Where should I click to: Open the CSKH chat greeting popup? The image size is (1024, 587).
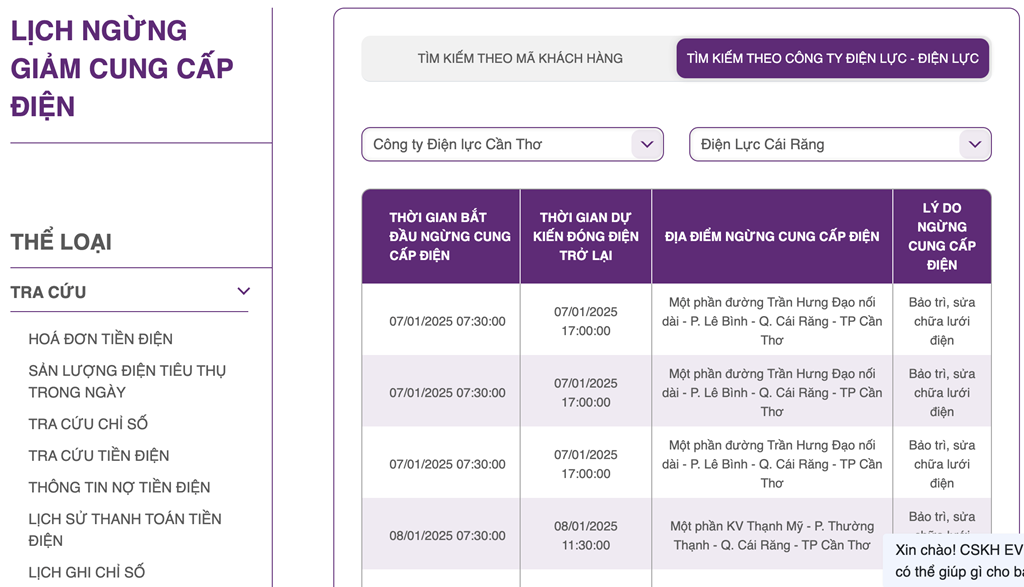[957, 560]
